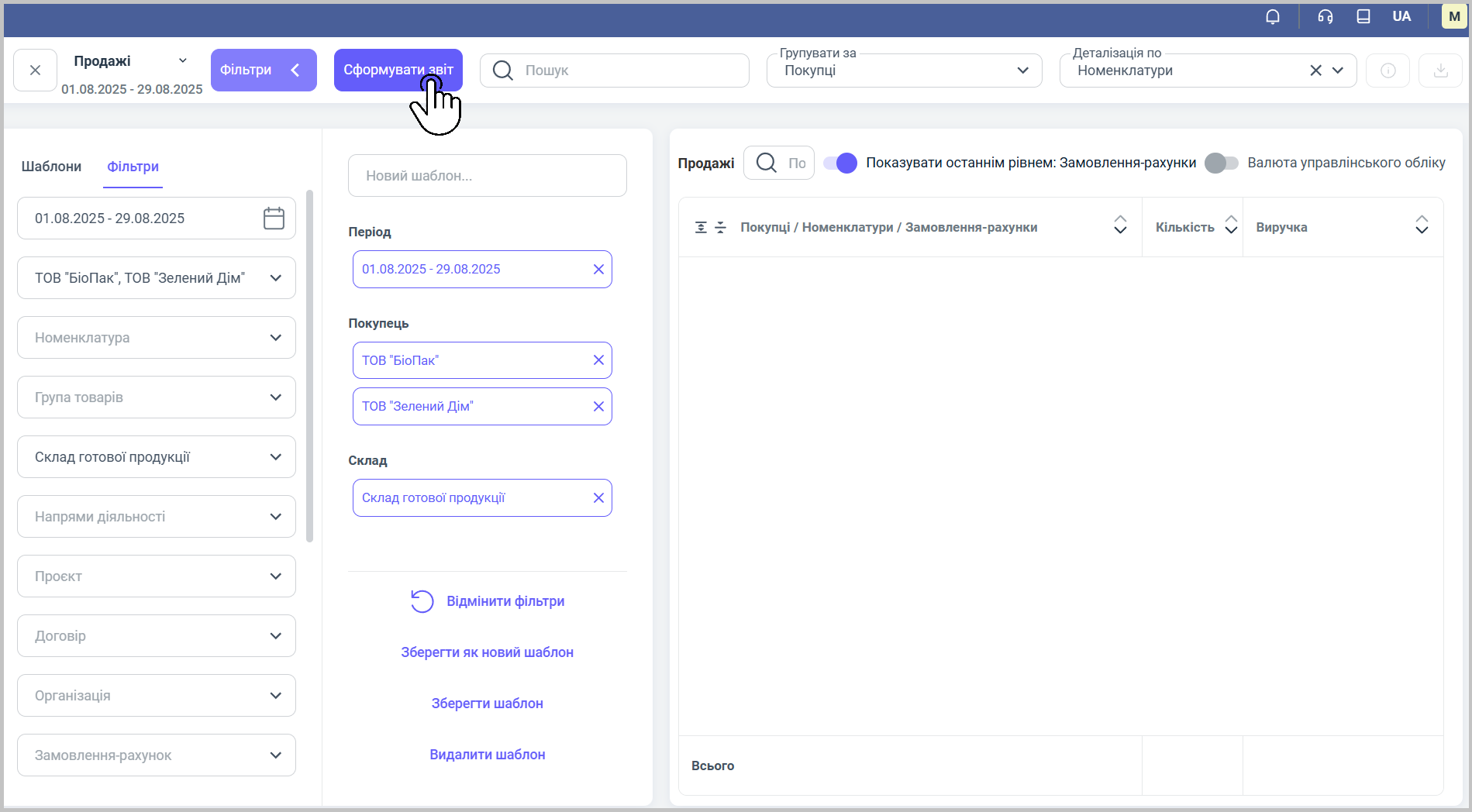Enable Валюта управлінського обліку toggle
The width and height of the screenshot is (1472, 812).
tap(1221, 163)
